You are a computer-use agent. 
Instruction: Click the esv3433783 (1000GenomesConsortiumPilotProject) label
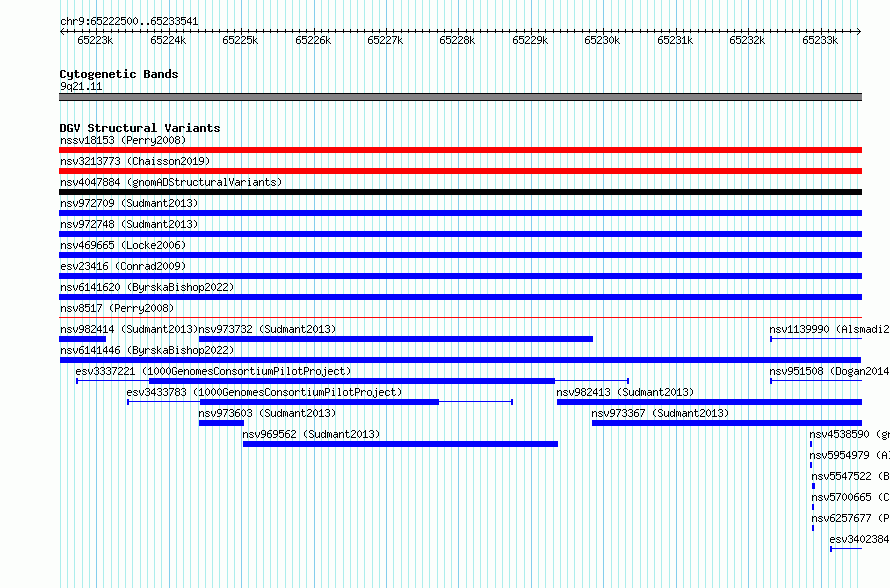(264, 392)
